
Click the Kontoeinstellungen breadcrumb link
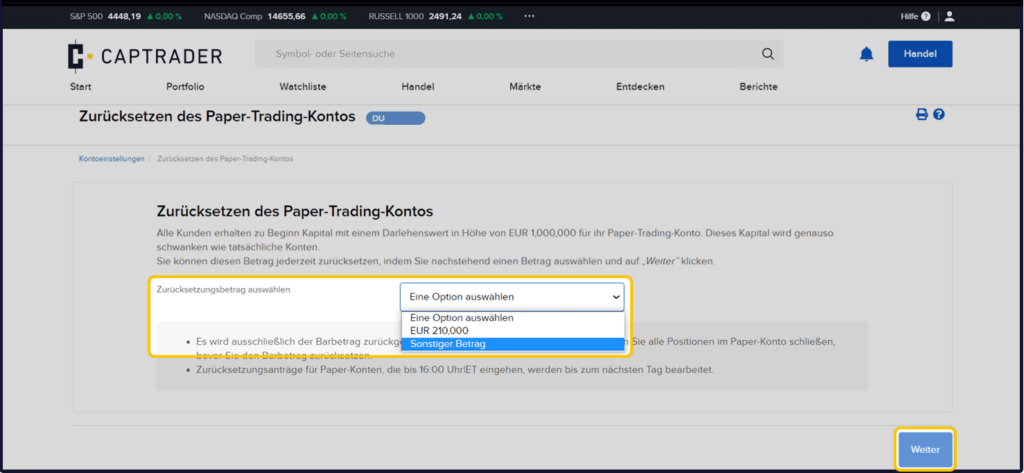pos(112,159)
